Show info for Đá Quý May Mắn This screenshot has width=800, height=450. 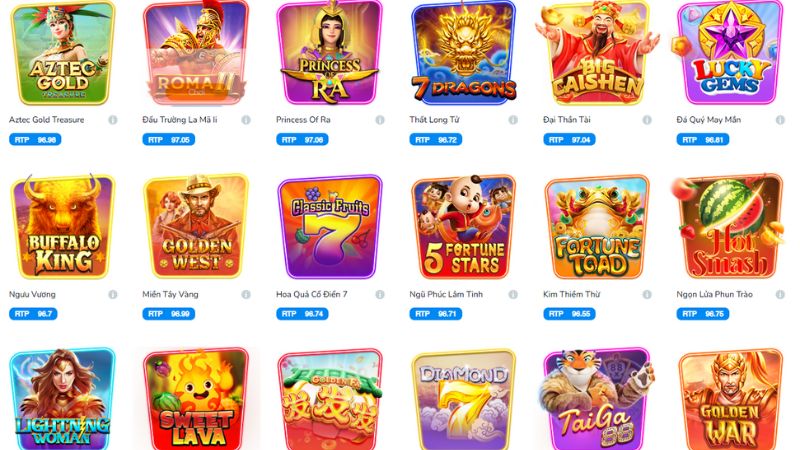click(780, 120)
